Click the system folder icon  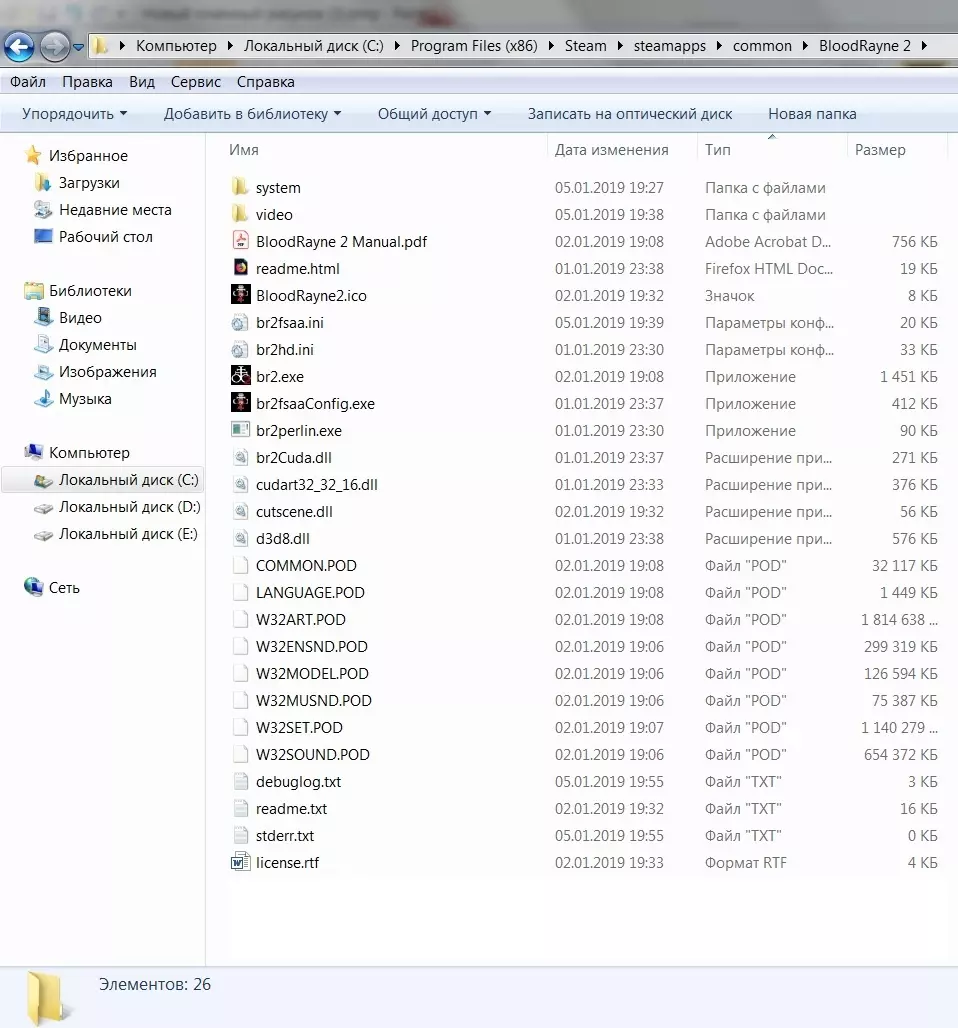point(240,187)
